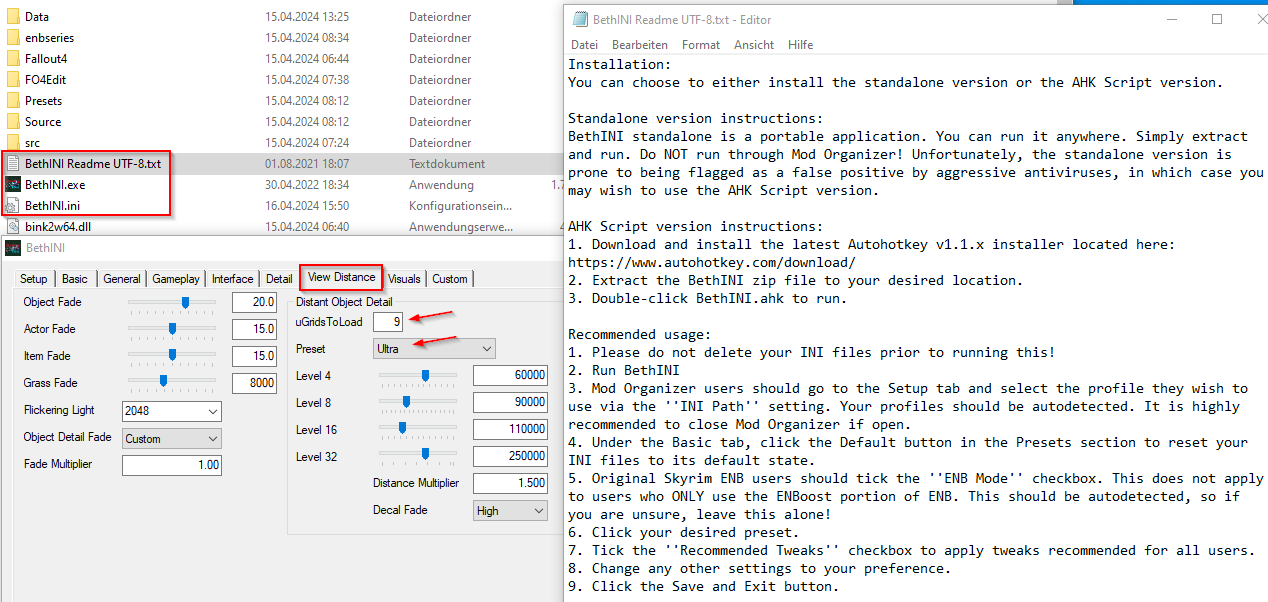Switch to the Detail tab
The image size is (1268, 602).
click(279, 279)
